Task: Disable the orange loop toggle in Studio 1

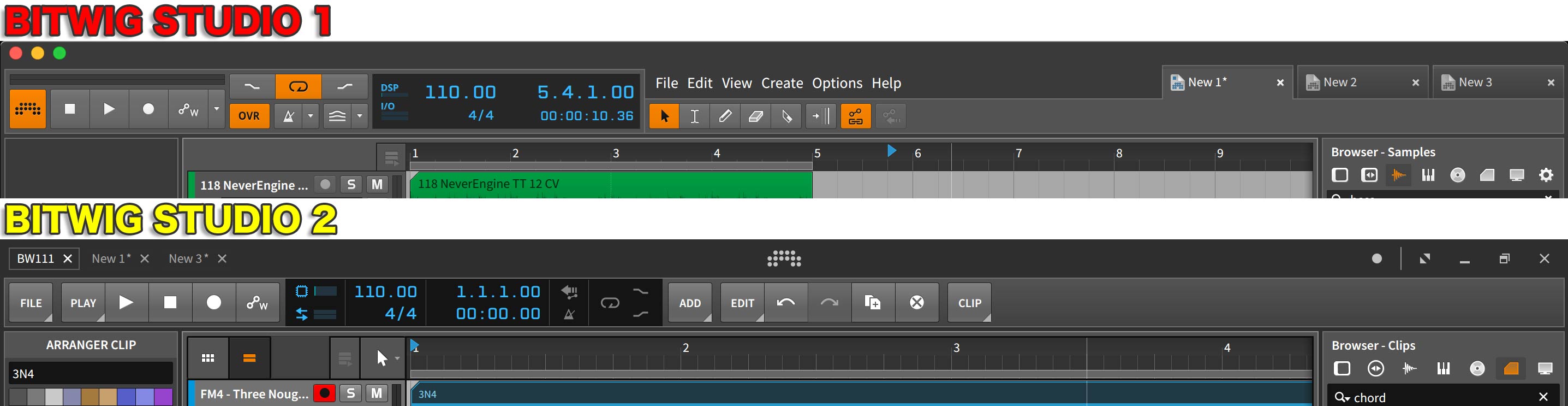Action: tap(298, 86)
